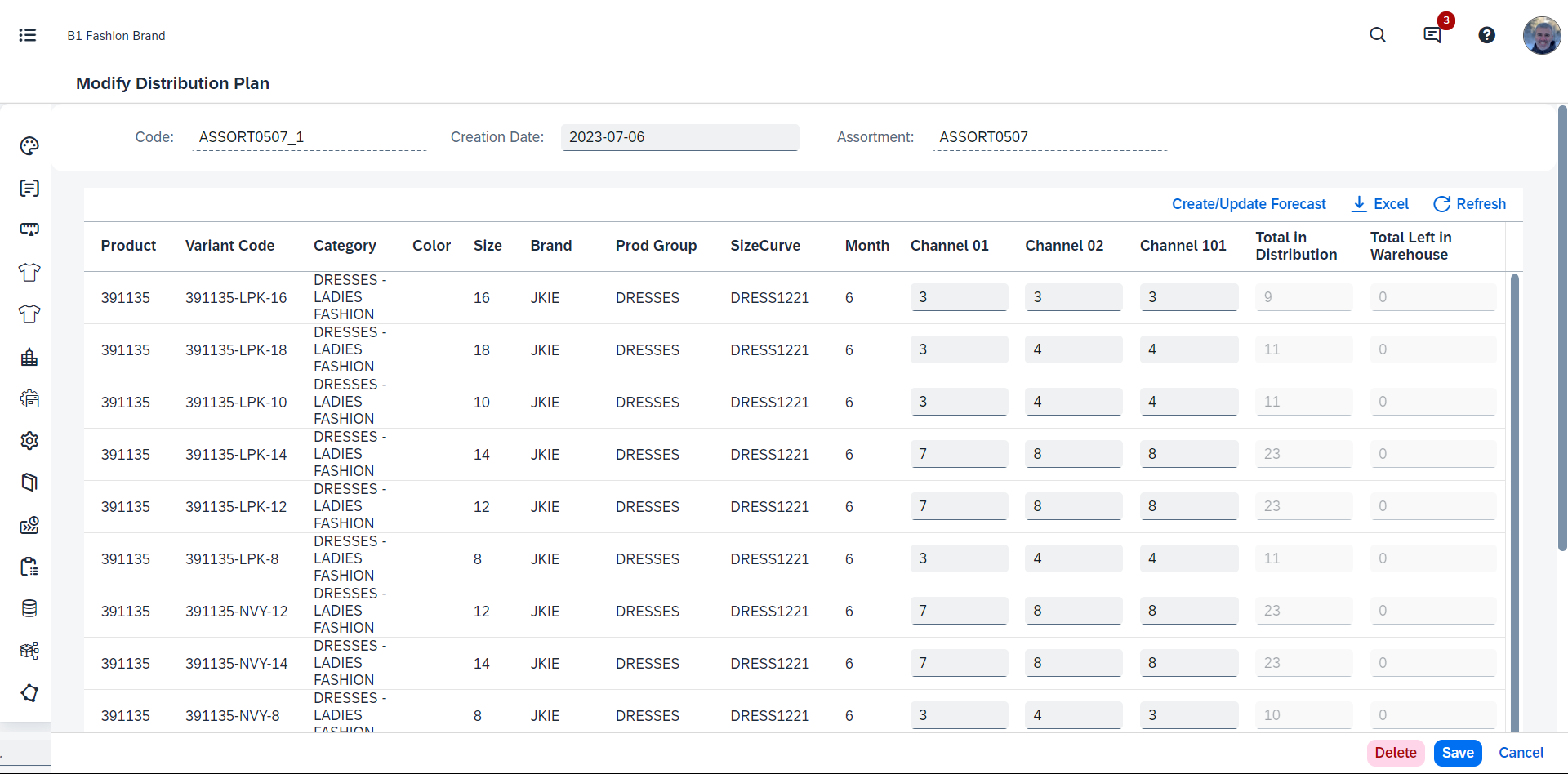Image resolution: width=1568 pixels, height=774 pixels.
Task: Select the tag icon at sidebar bottom
Action: [x=29, y=692]
